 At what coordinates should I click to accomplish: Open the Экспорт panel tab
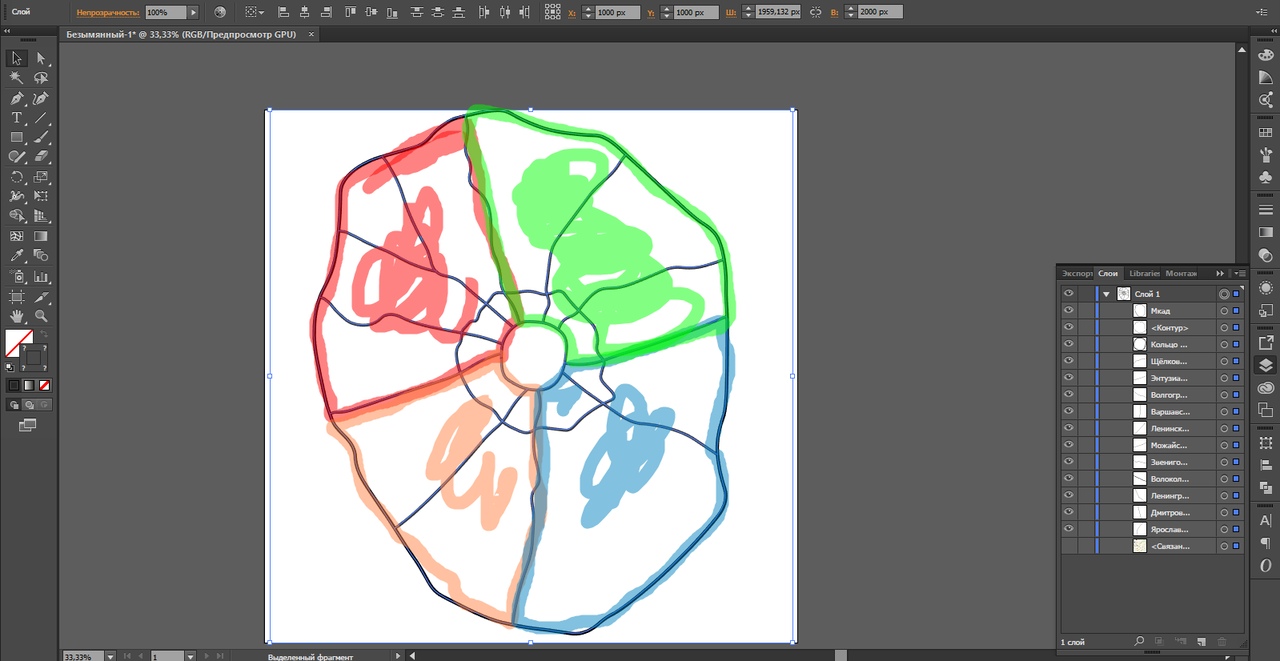pos(1077,273)
